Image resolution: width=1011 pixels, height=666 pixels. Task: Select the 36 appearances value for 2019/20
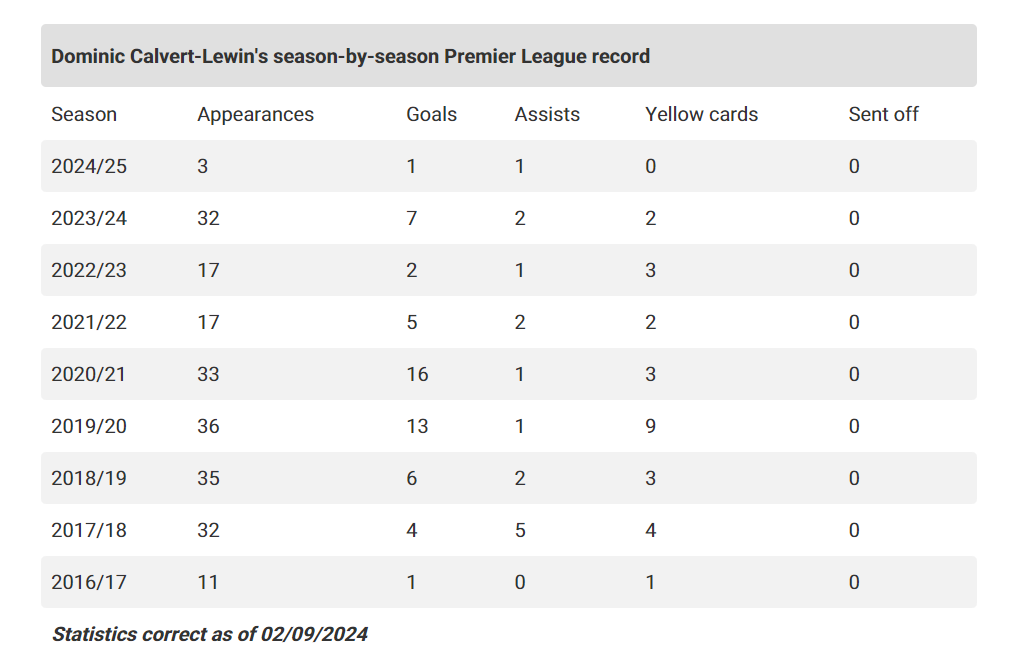[208, 426]
